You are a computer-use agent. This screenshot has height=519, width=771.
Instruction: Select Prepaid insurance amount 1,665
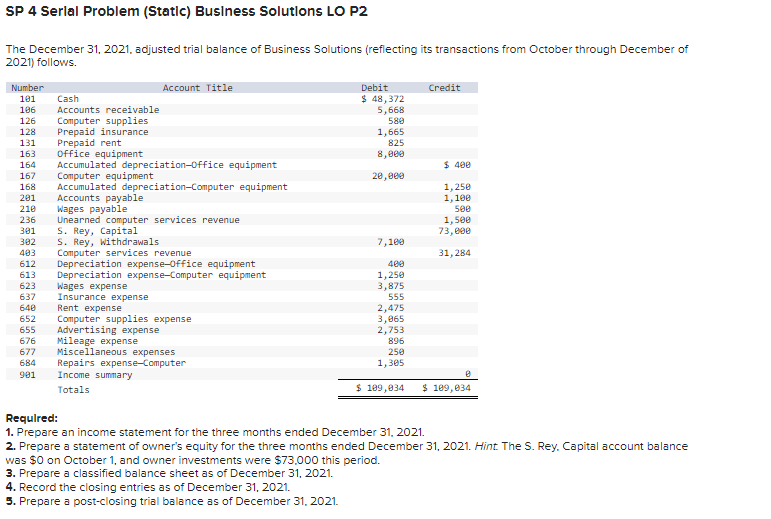point(391,132)
